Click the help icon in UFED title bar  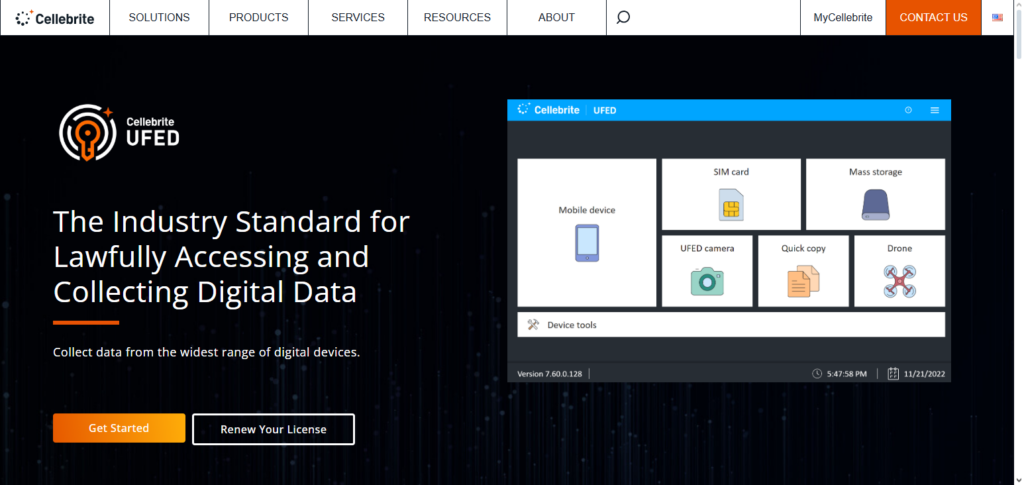[x=908, y=110]
